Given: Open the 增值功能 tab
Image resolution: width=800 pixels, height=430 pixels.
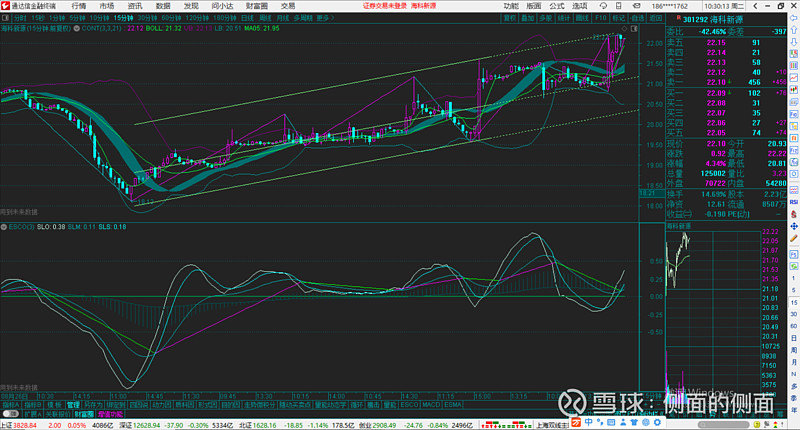Looking at the screenshot, I should (x=110, y=414).
